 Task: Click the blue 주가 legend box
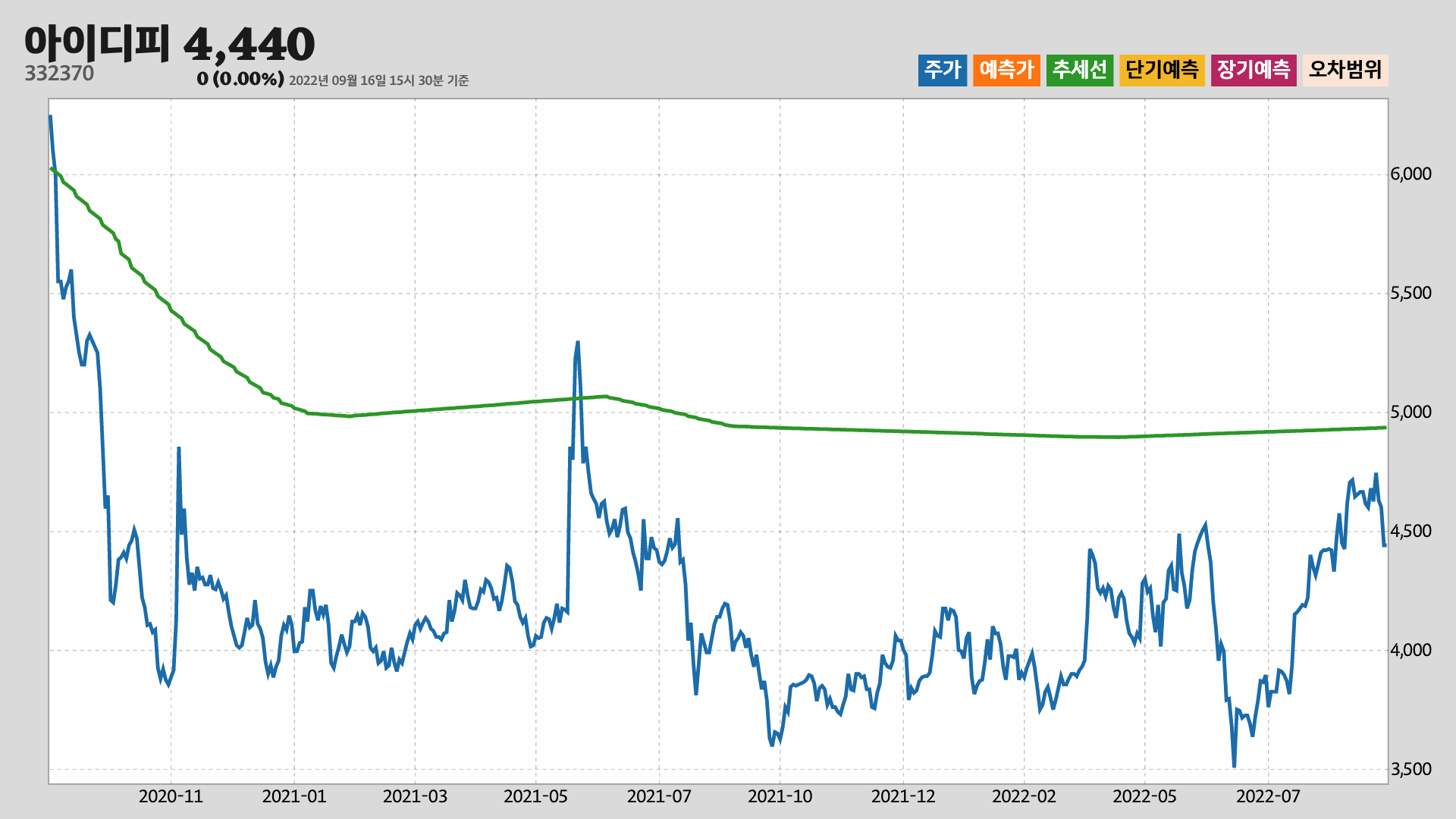click(943, 70)
